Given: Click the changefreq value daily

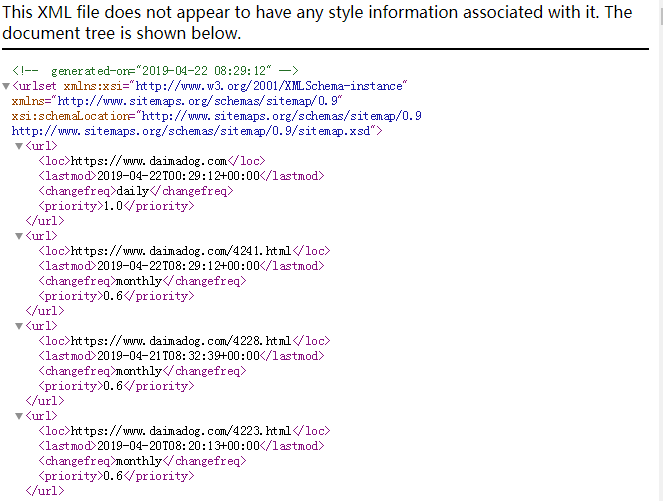Looking at the screenshot, I should (133, 191).
